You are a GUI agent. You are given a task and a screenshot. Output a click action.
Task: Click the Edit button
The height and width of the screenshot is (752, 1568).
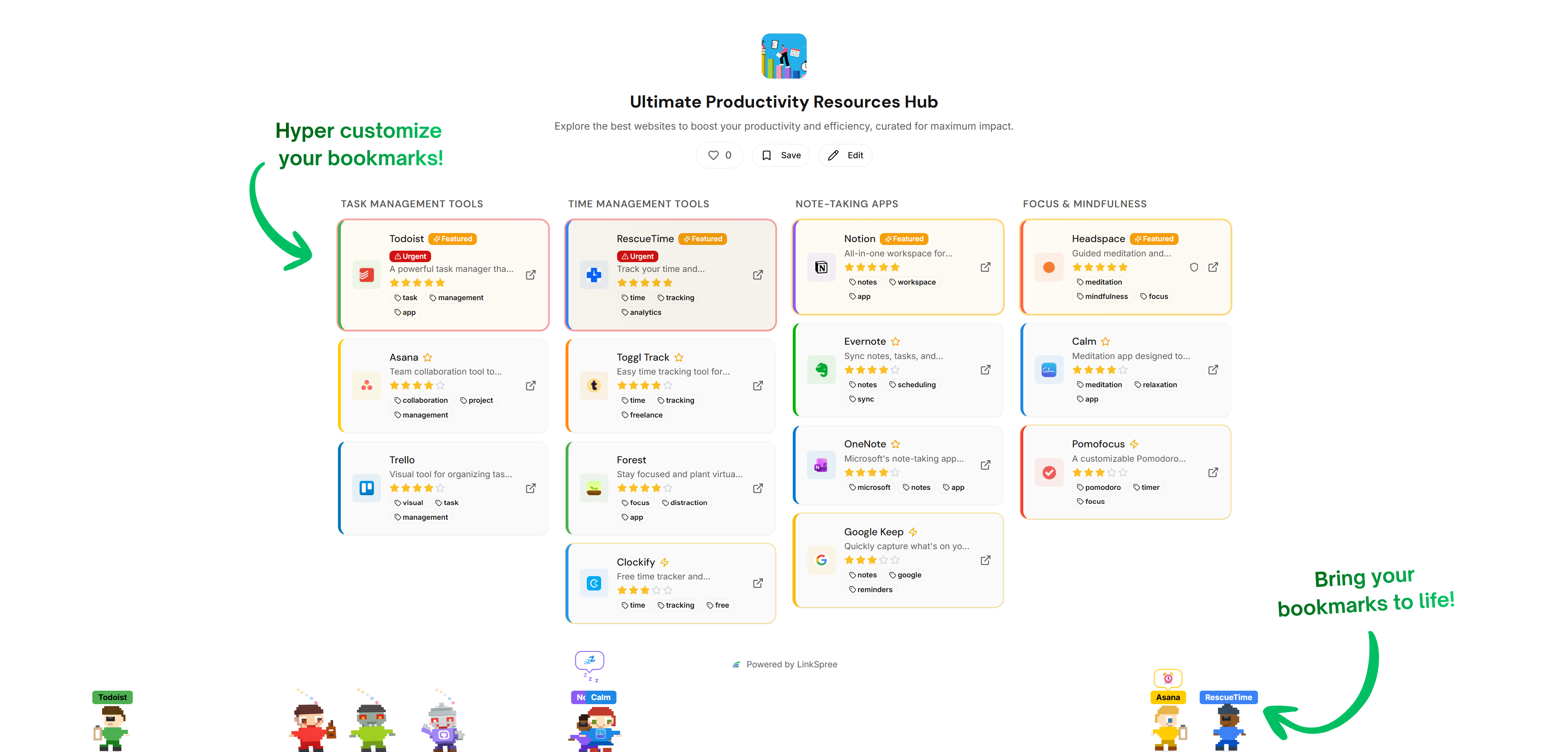click(845, 155)
